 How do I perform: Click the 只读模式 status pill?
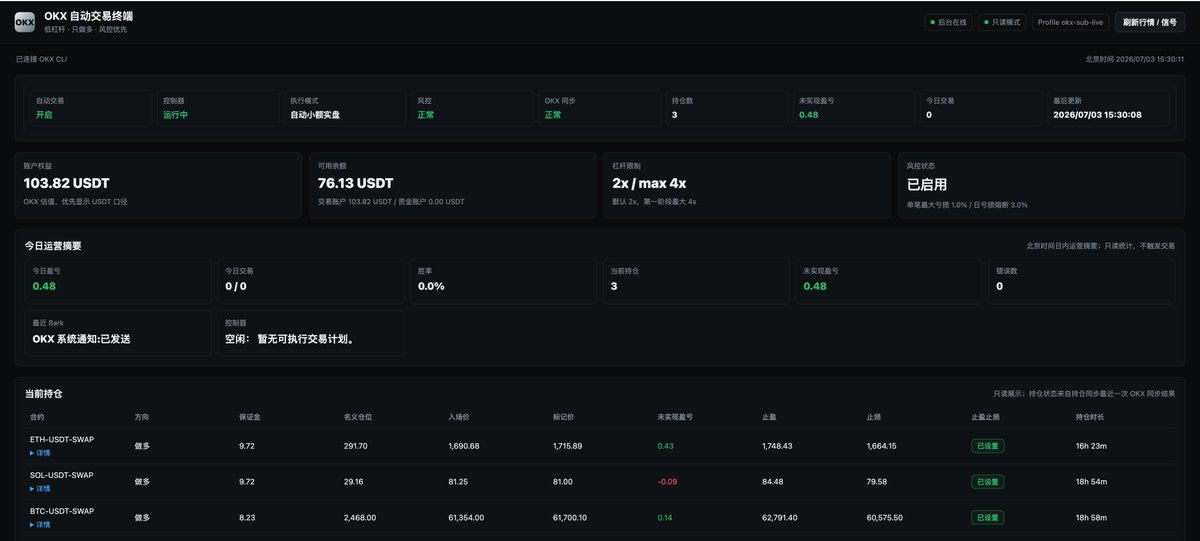coord(1001,22)
